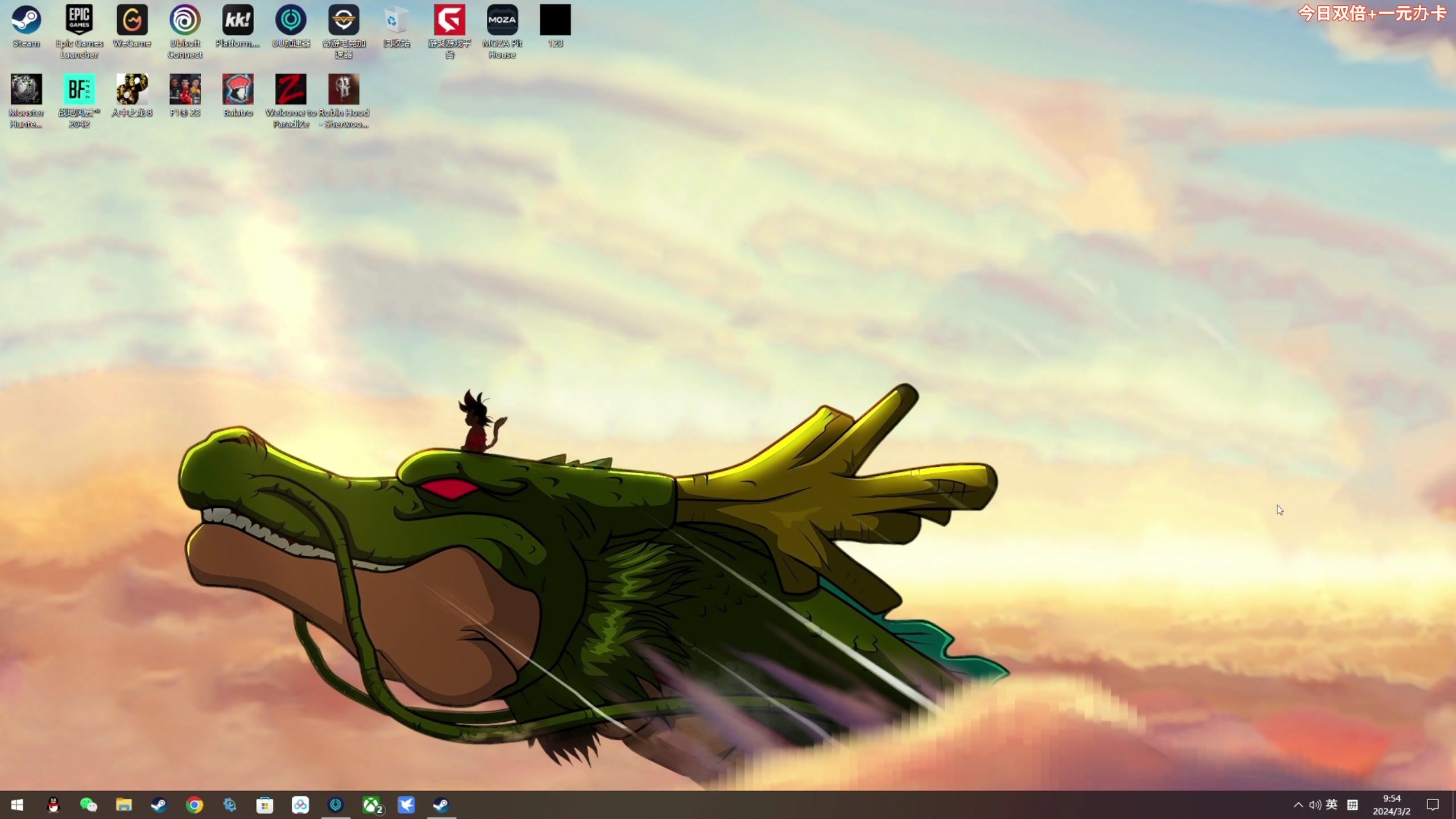Toggle the 英 input language indicator
The image size is (1456, 819).
[x=1331, y=804]
